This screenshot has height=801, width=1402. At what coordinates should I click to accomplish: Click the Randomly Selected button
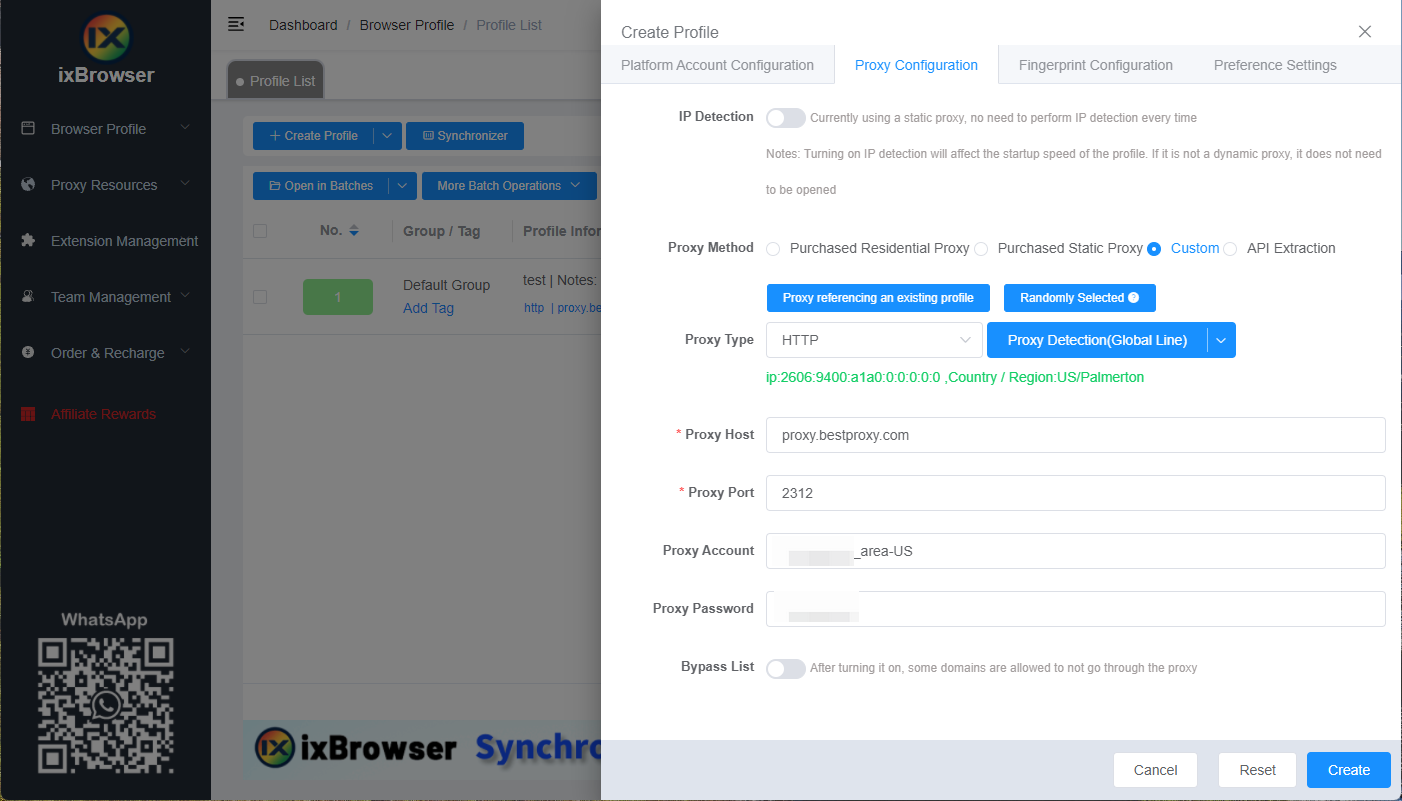coord(1080,298)
